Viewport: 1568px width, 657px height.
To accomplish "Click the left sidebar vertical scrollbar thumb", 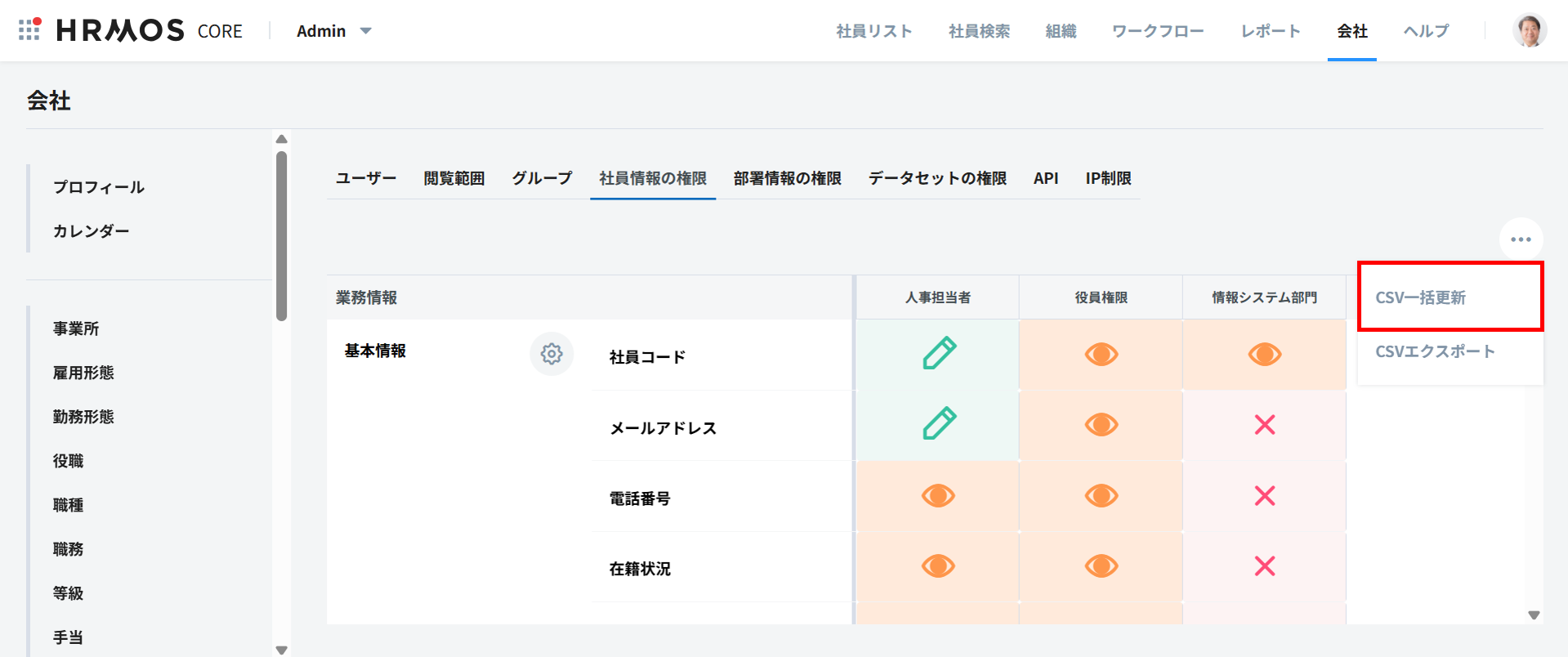I will click(x=282, y=235).
